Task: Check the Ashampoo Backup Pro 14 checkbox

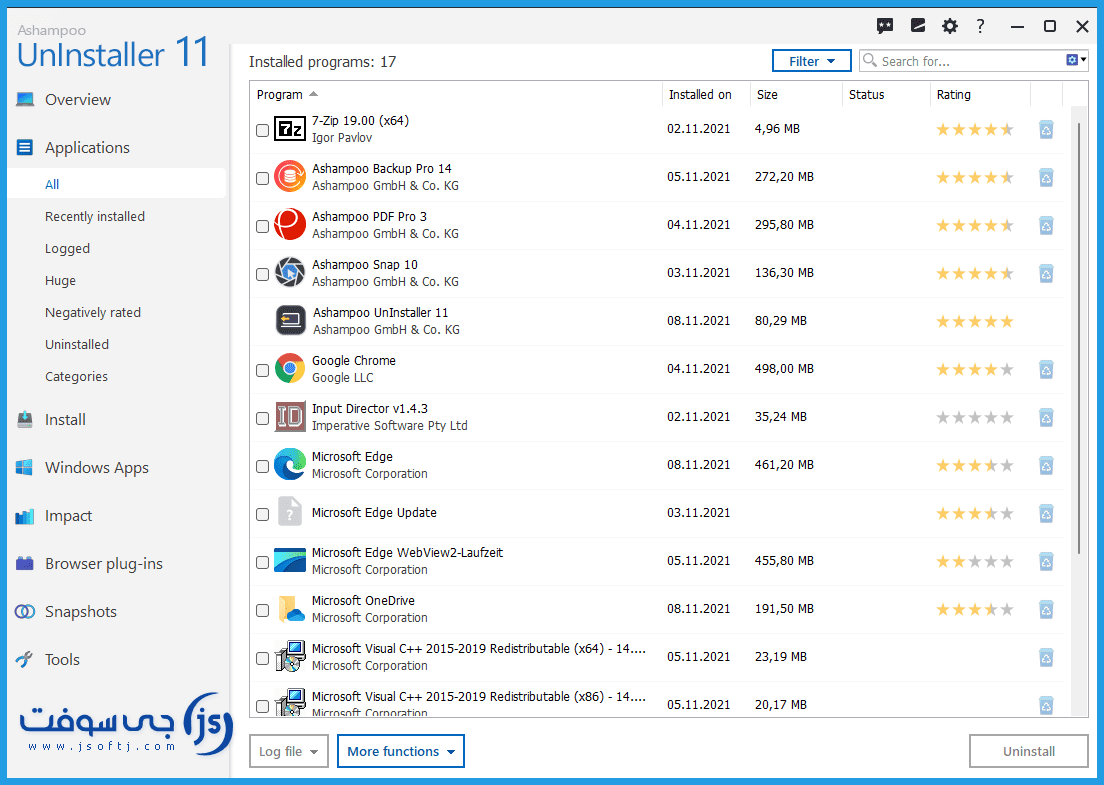Action: click(x=263, y=178)
